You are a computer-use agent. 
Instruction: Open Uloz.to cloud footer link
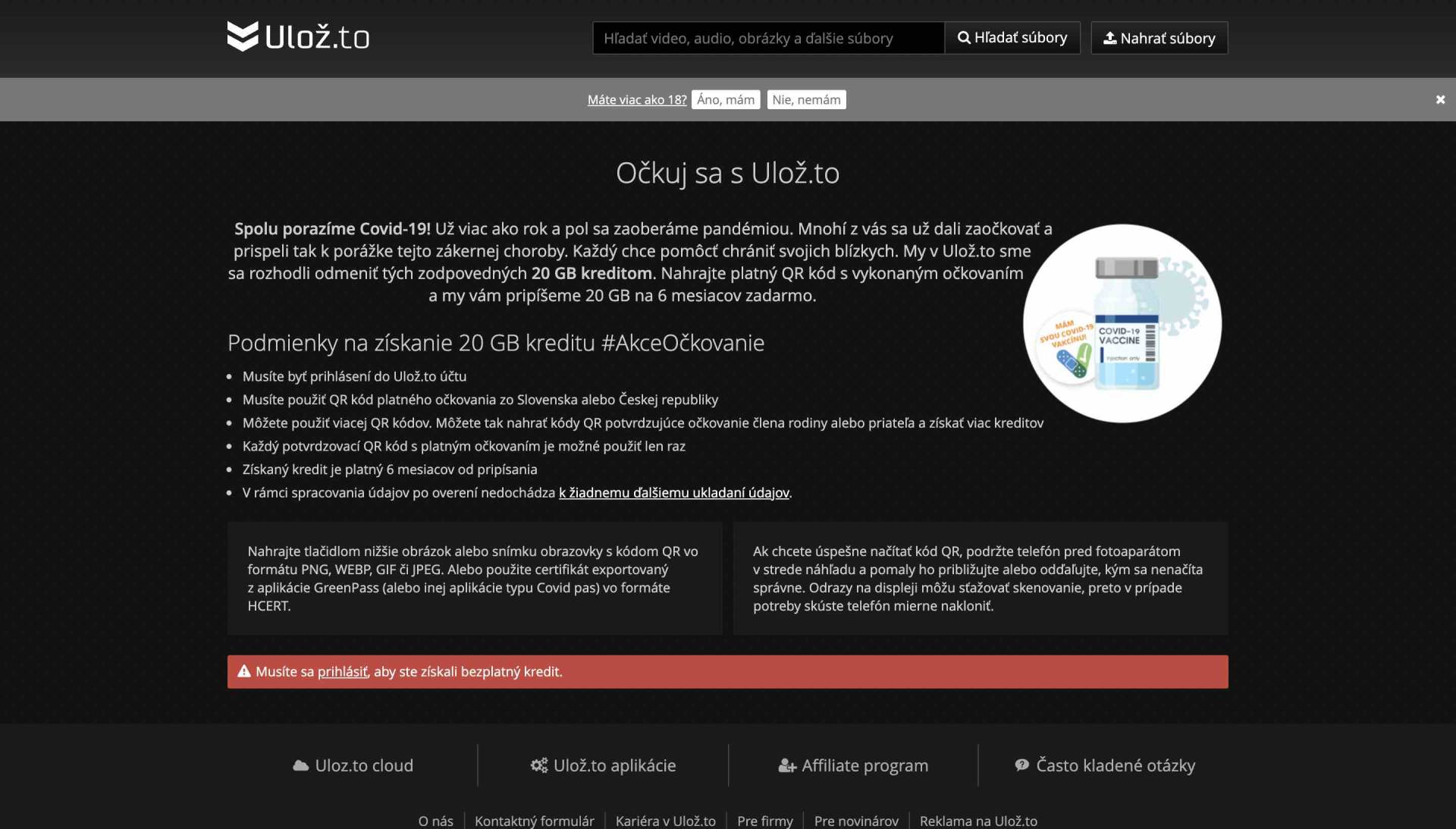[353, 765]
